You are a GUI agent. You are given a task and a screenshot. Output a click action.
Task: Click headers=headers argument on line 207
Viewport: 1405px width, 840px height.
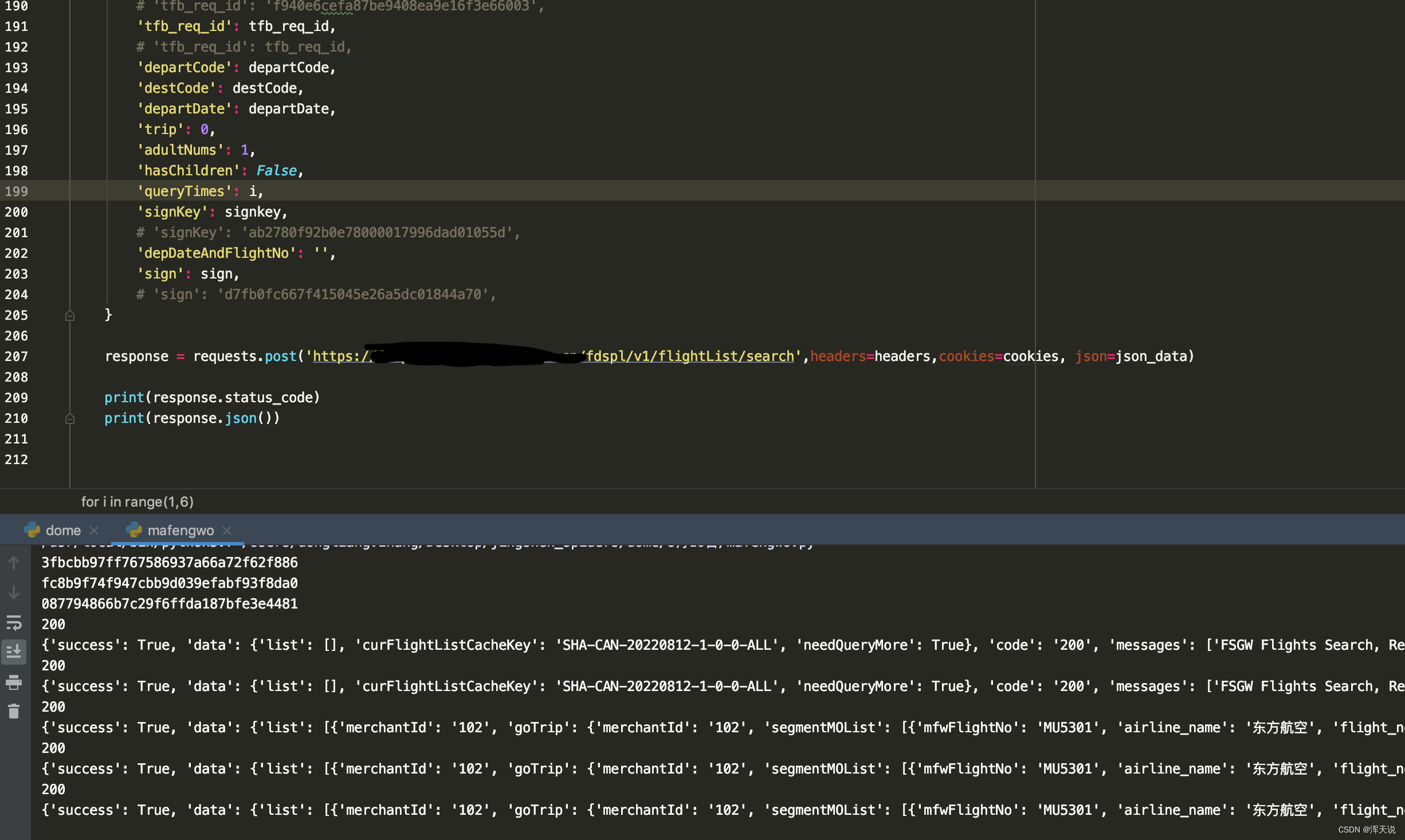click(x=870, y=356)
